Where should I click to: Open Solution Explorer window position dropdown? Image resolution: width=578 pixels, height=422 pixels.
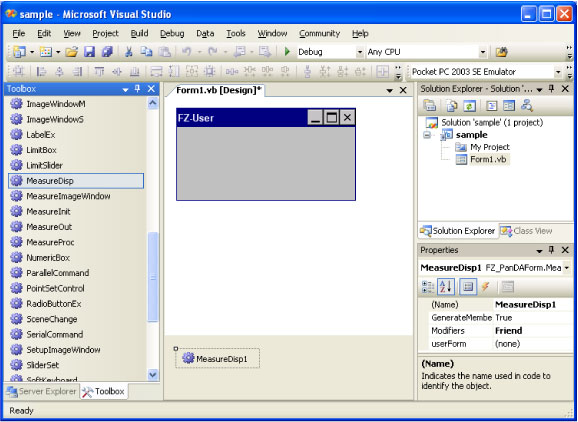(x=540, y=90)
